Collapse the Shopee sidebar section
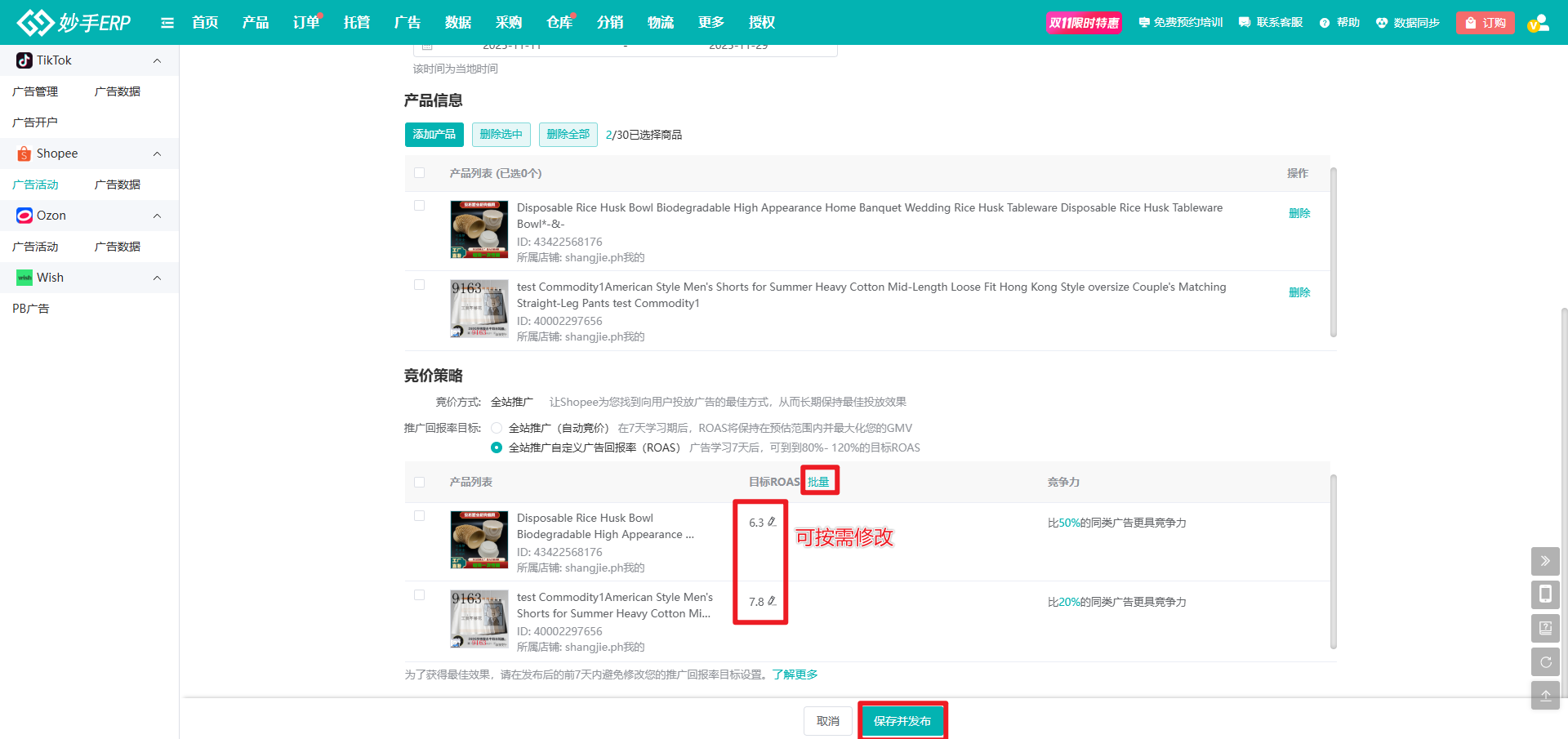 click(157, 154)
